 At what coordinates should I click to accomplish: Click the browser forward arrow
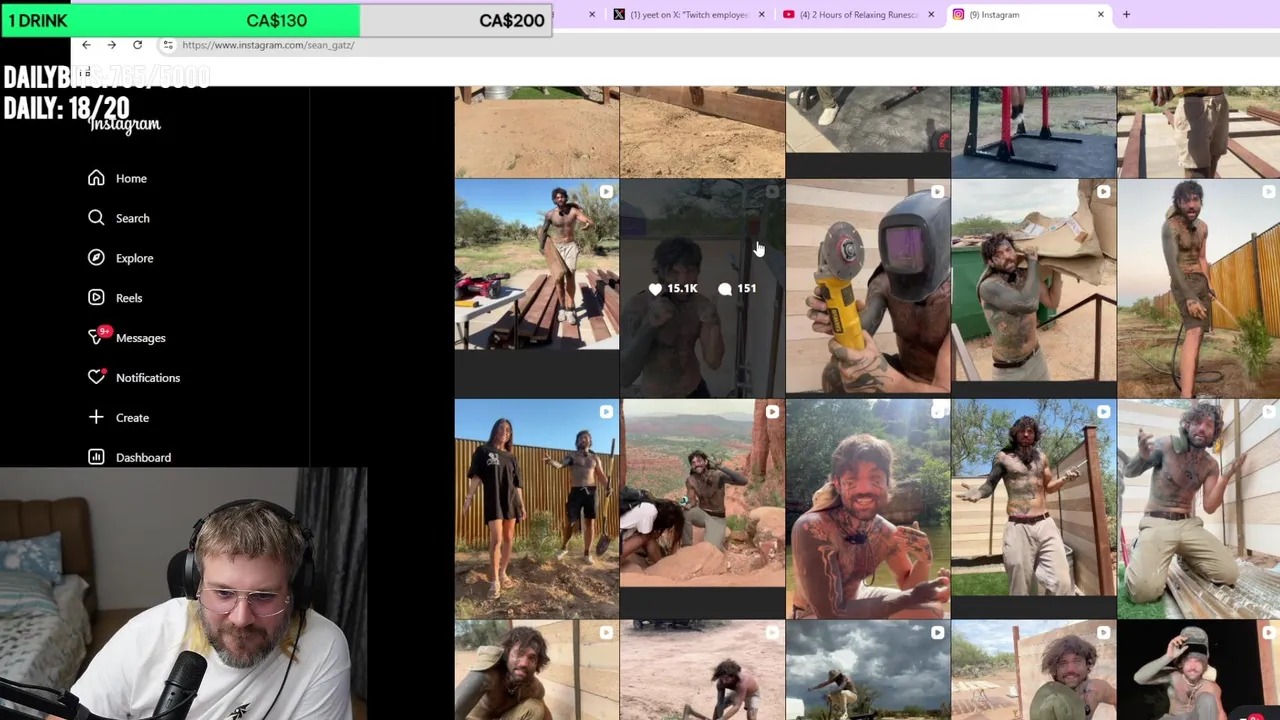[x=112, y=45]
